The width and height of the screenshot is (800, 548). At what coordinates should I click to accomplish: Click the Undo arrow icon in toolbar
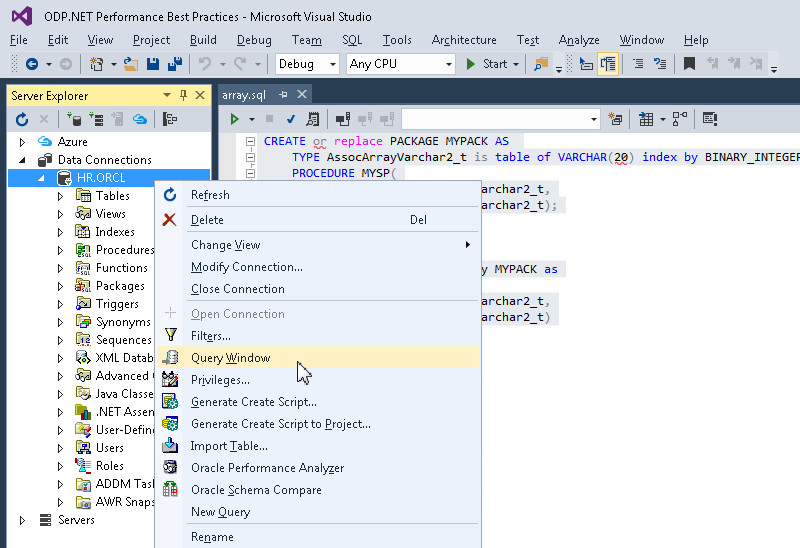click(x=205, y=64)
